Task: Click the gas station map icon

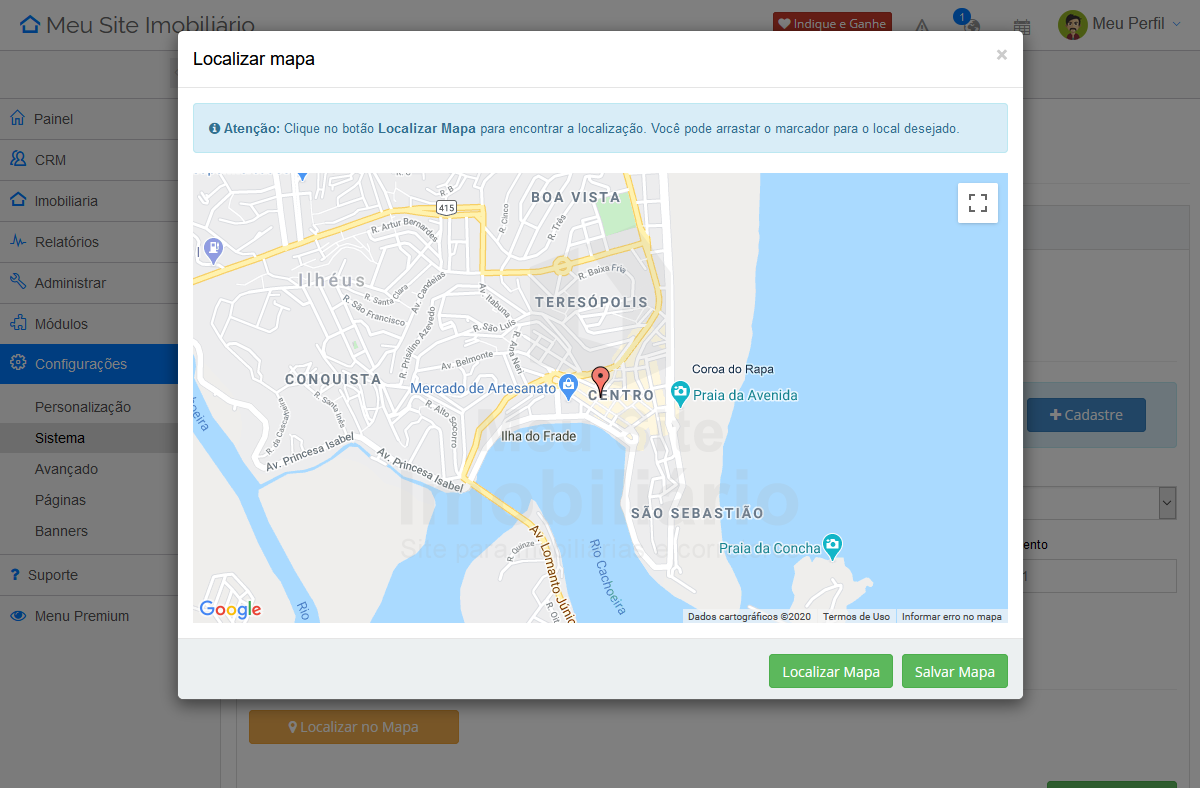Action: tap(212, 248)
